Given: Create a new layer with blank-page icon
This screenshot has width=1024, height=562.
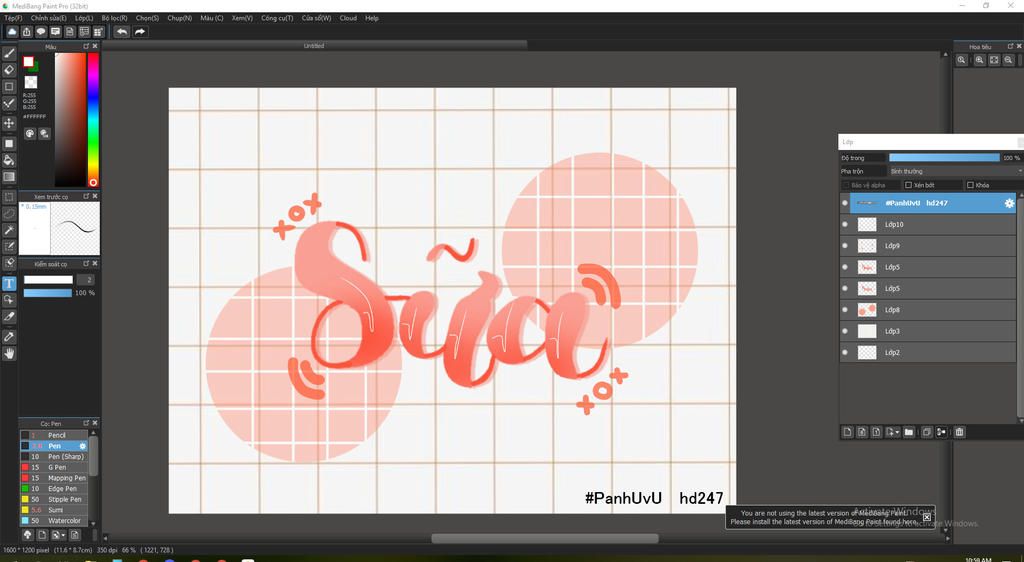Looking at the screenshot, I should pyautogui.click(x=848, y=432).
